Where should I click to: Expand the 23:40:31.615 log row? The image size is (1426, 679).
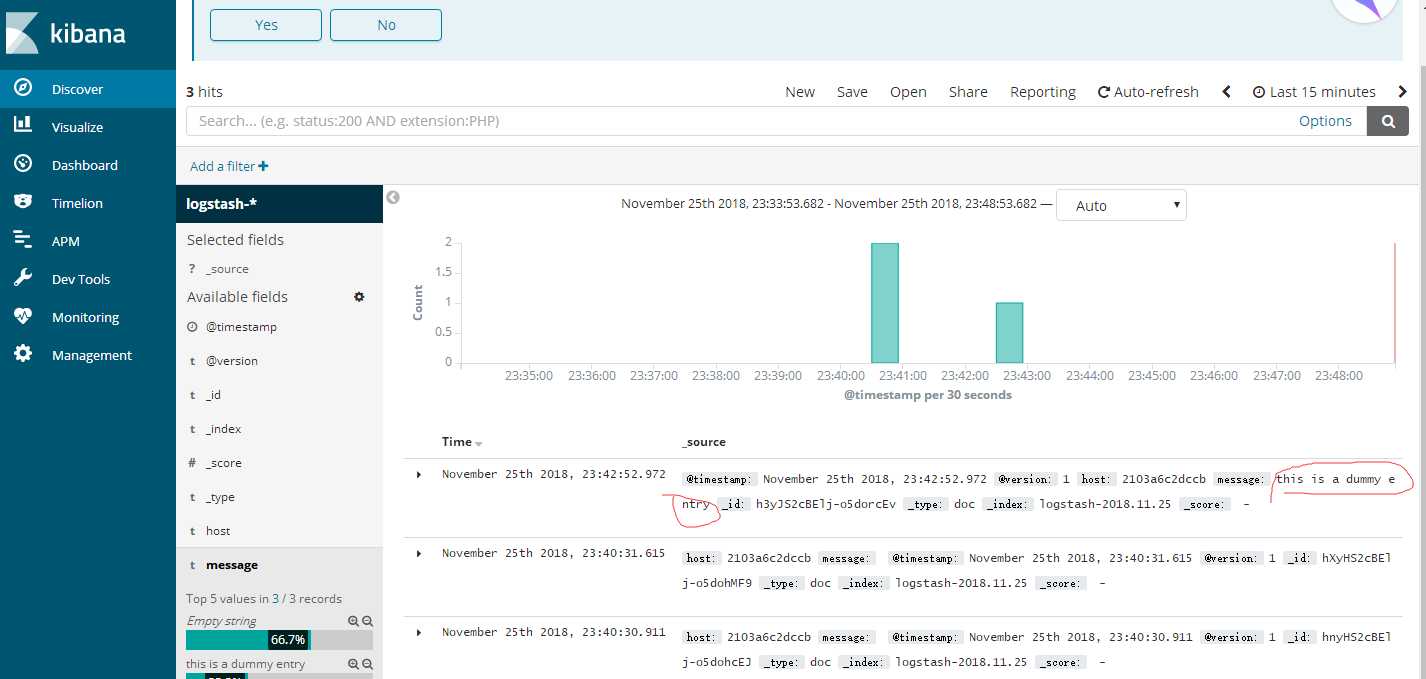click(418, 553)
